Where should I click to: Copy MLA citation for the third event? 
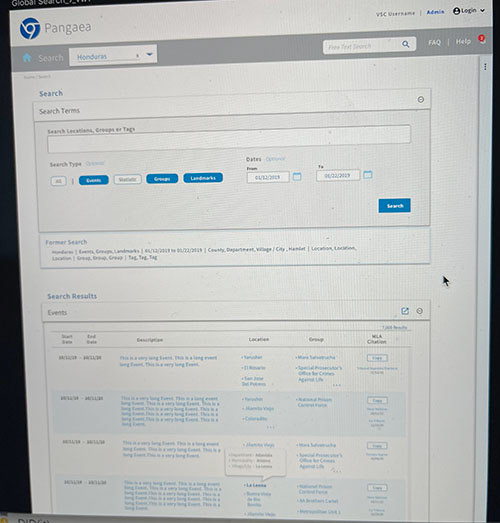(x=377, y=446)
